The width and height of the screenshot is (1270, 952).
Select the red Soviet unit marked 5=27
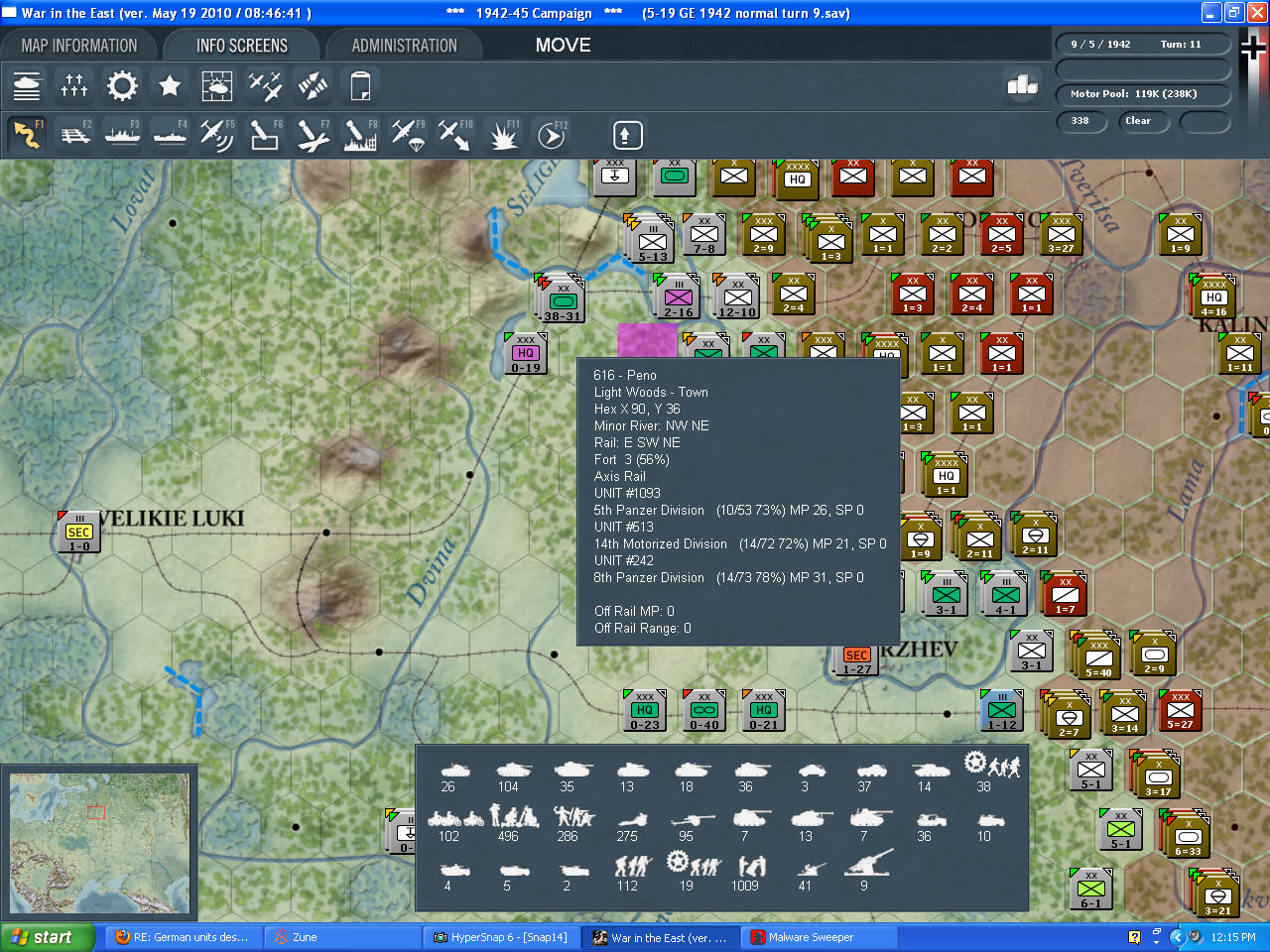(x=1180, y=711)
